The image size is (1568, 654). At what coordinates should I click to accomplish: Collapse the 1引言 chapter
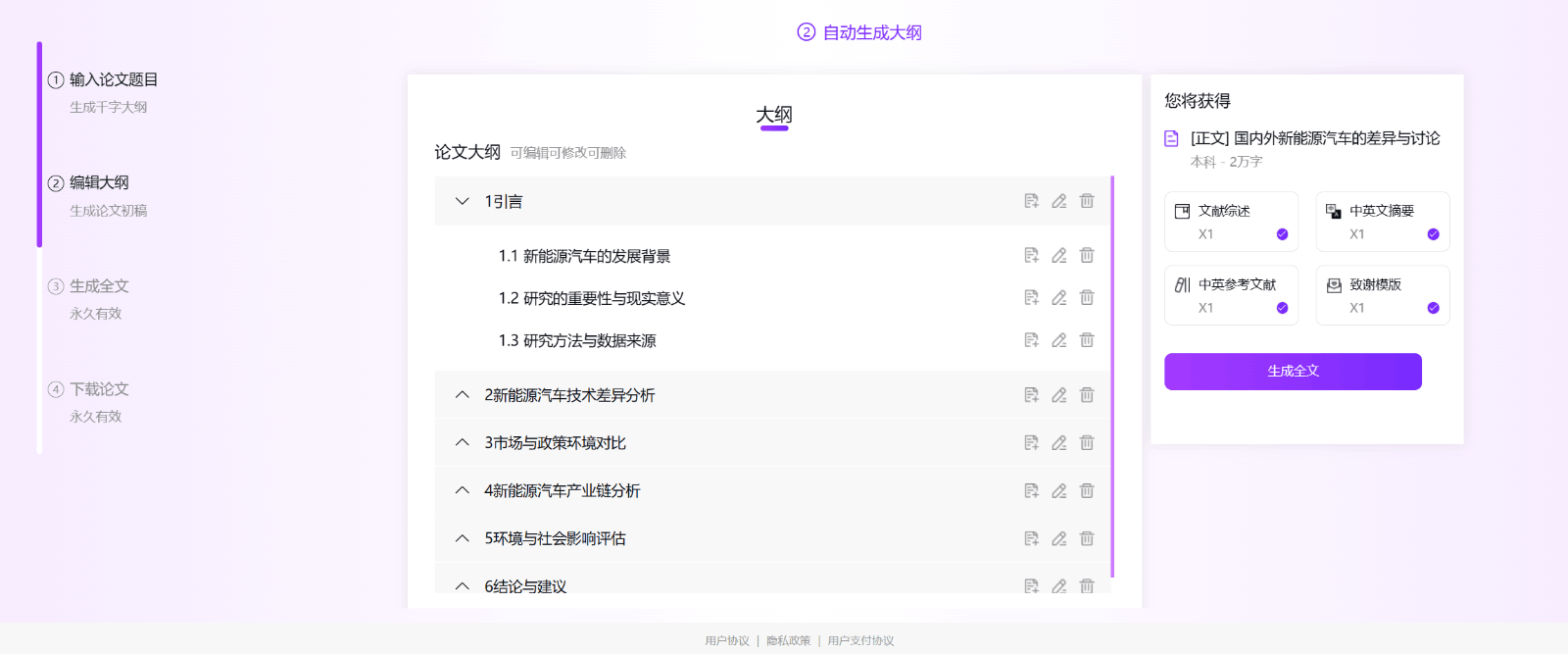[x=463, y=201]
